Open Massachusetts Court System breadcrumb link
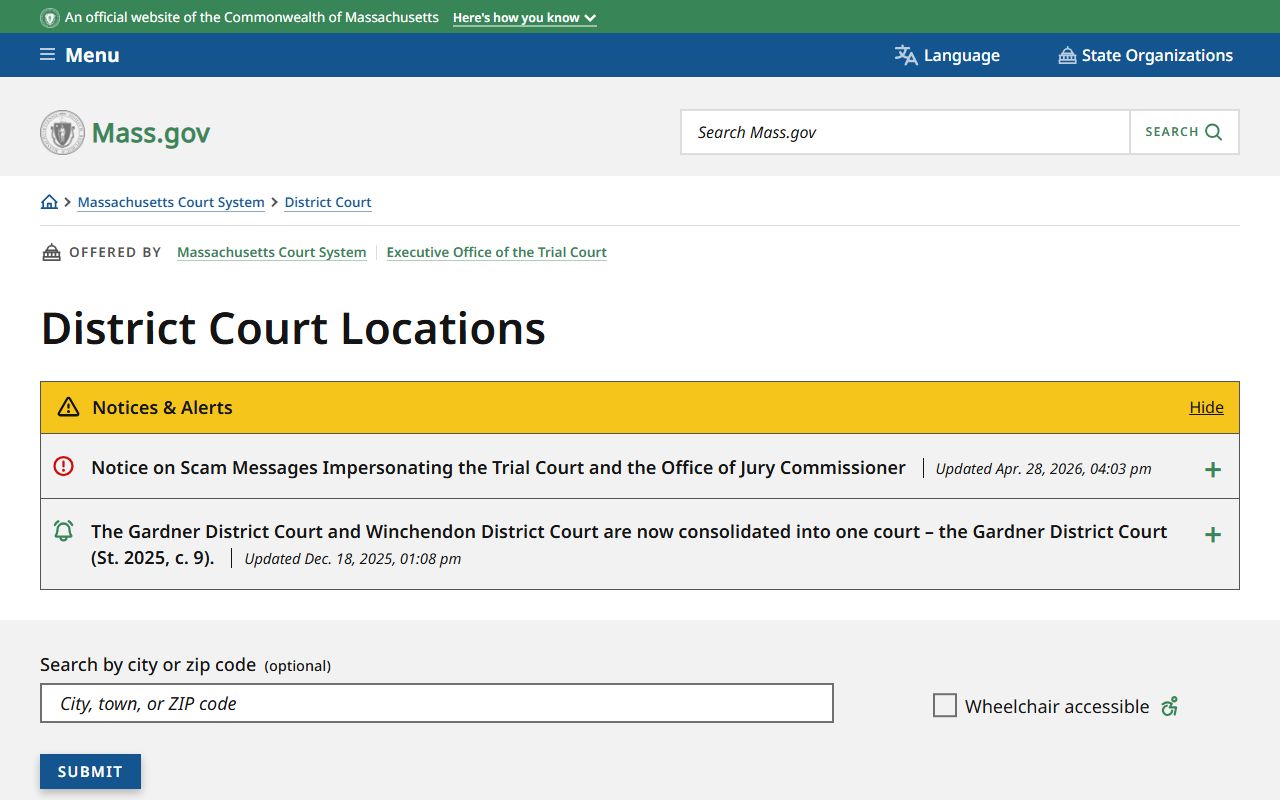The width and height of the screenshot is (1280, 800). click(171, 202)
